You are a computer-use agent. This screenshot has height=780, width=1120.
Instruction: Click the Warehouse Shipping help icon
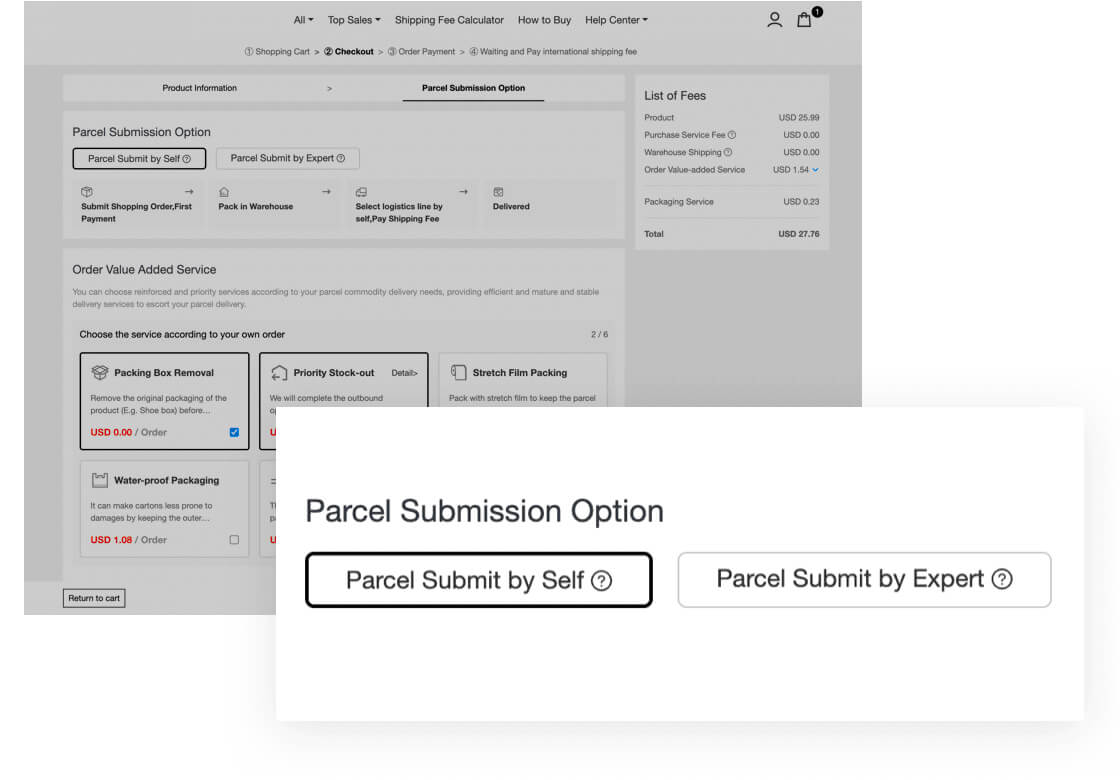(x=728, y=152)
